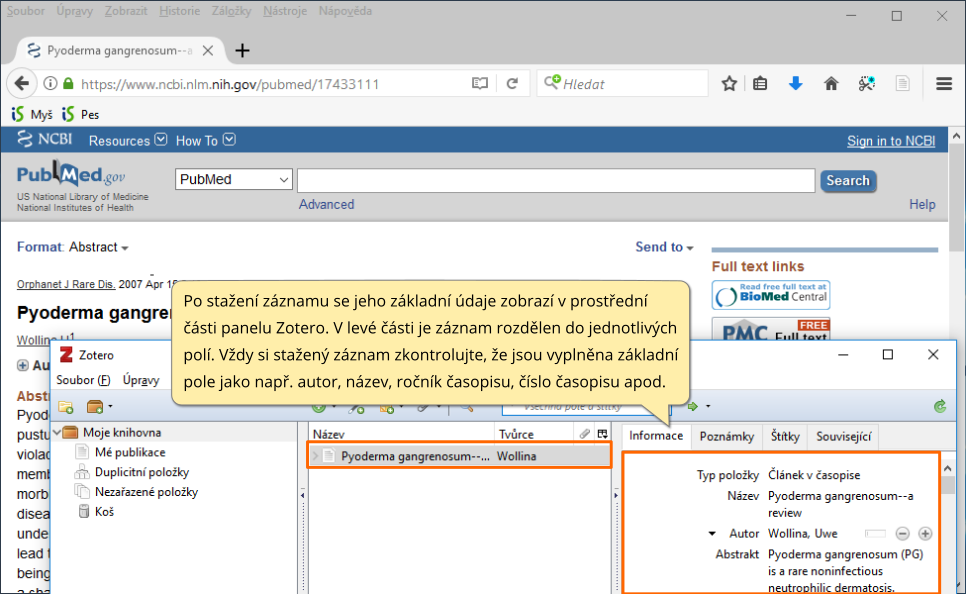Open the column picker icon in Zotero
Viewport: 966px width, 594px height.
pos(603,434)
